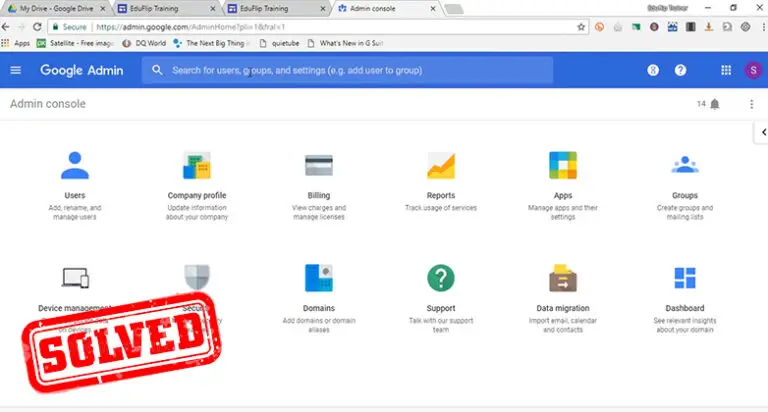Click the Domains label text
The height and width of the screenshot is (412, 768).
[x=319, y=308]
